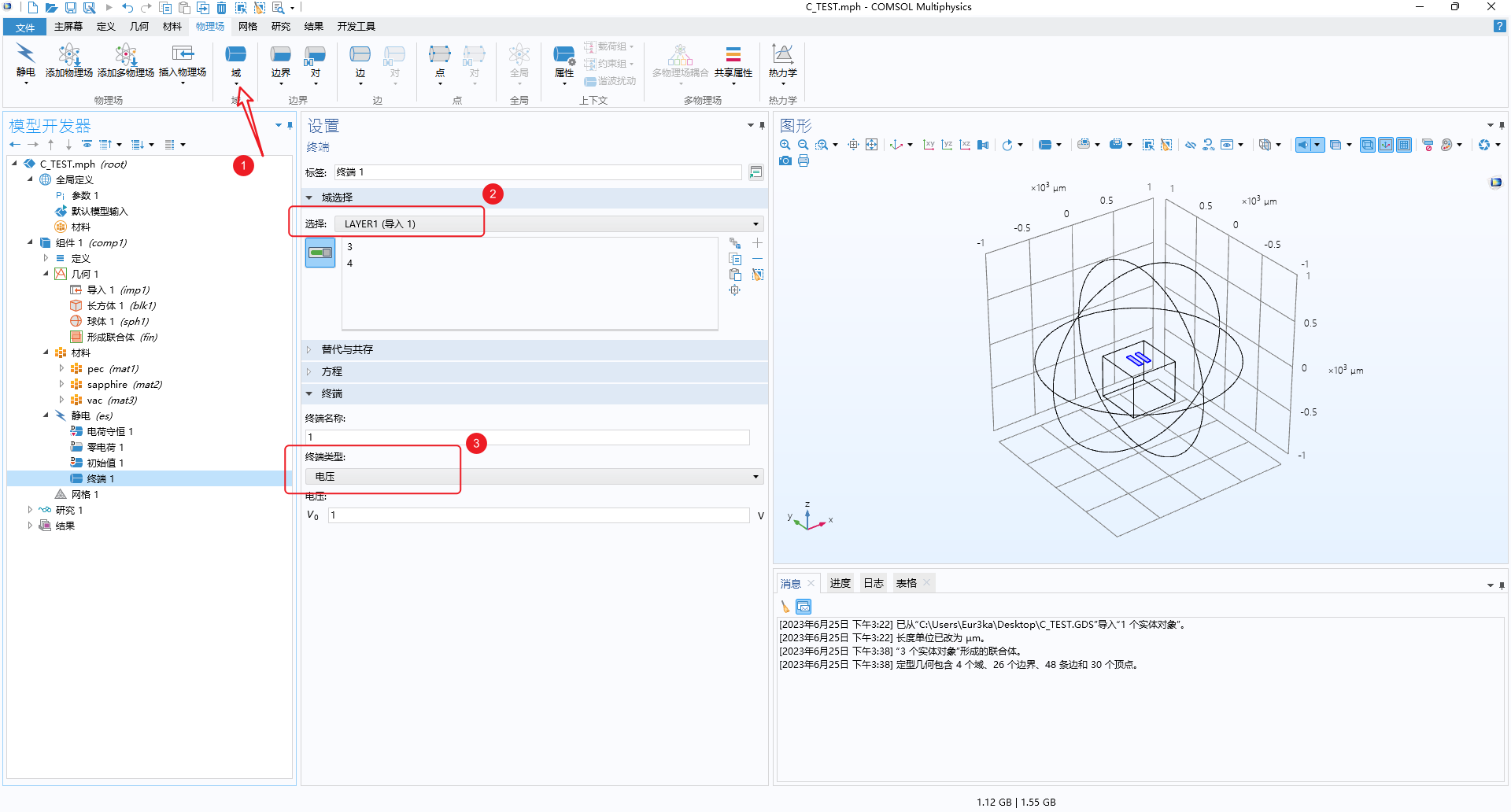Image resolution: width=1511 pixels, height=812 pixels.
Task: Click the 添加物理场 atom icon
Action: click(69, 55)
